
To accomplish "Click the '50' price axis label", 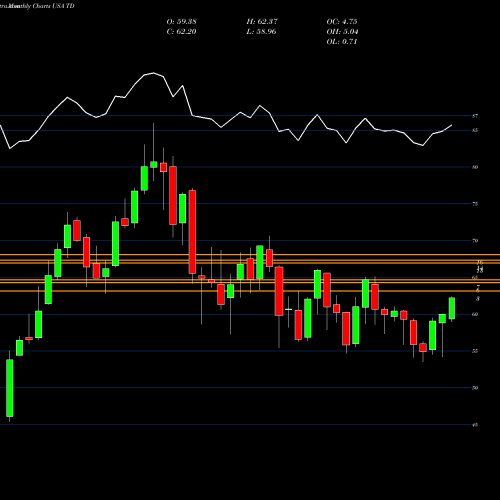I will 475,388.
